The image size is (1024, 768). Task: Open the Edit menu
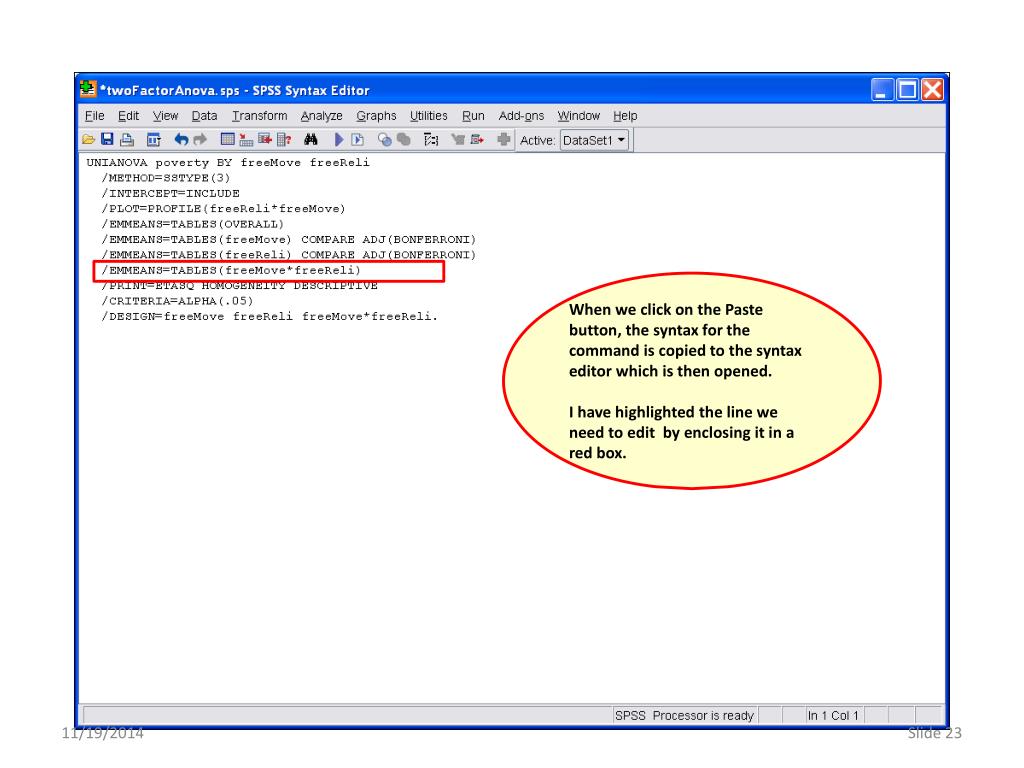(x=128, y=116)
